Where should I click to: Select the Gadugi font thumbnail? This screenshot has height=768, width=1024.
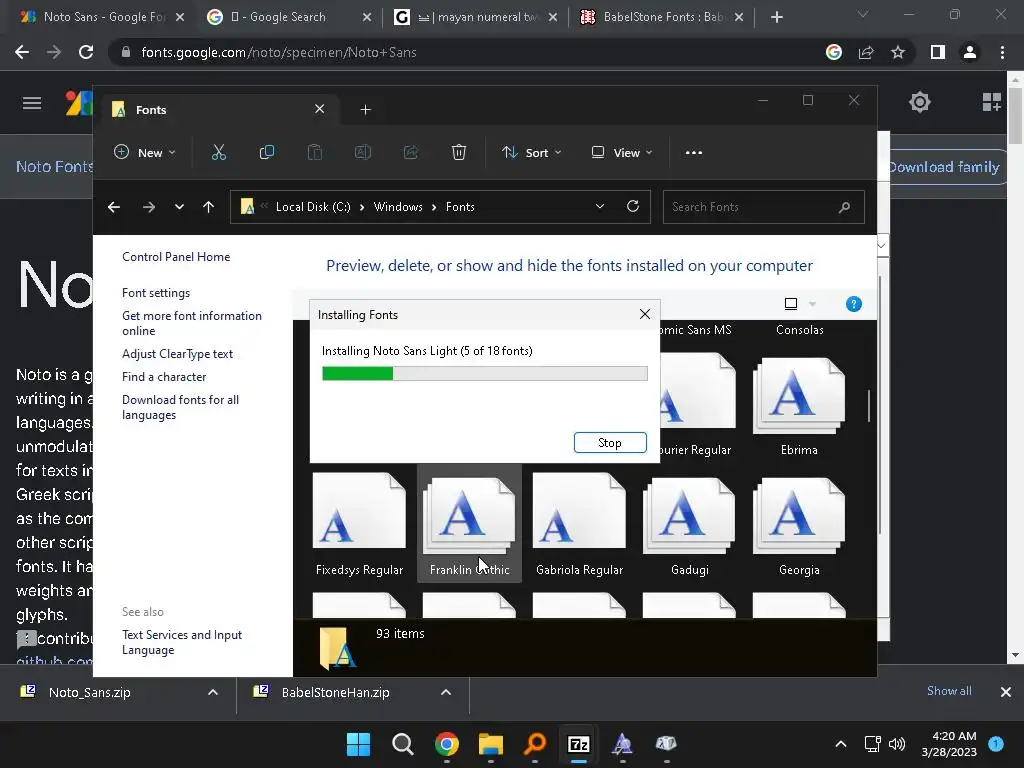690,524
